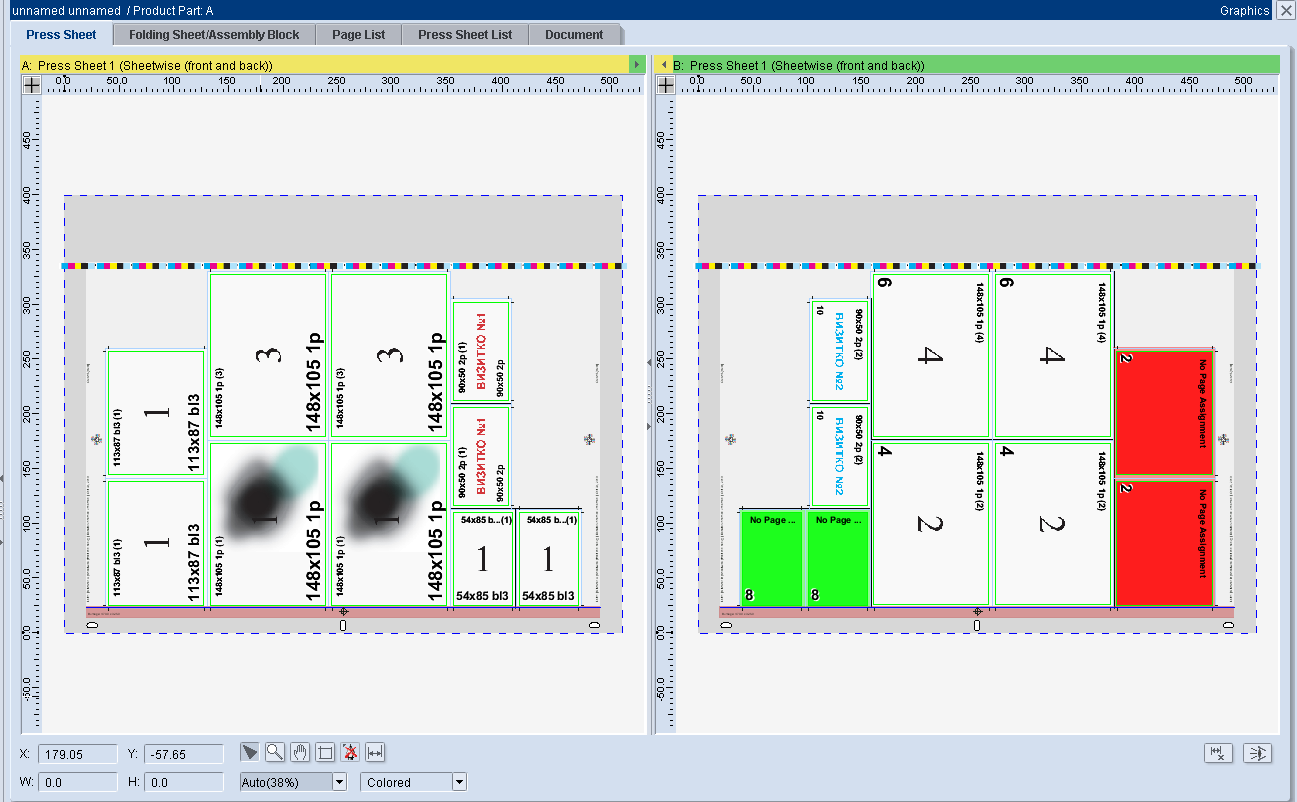This screenshot has height=802, width=1297.
Task: Switch to the Press Sheet List tab
Action: point(465,34)
